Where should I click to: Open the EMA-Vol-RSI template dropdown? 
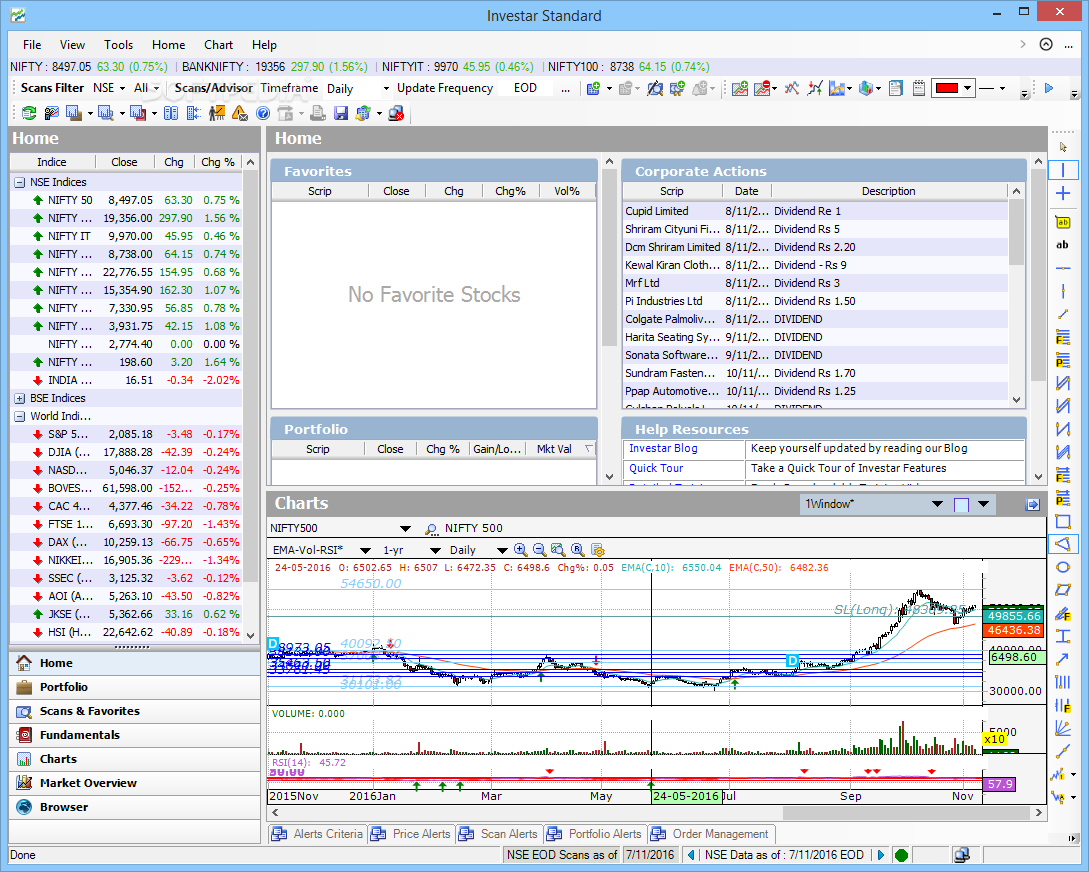click(x=365, y=550)
